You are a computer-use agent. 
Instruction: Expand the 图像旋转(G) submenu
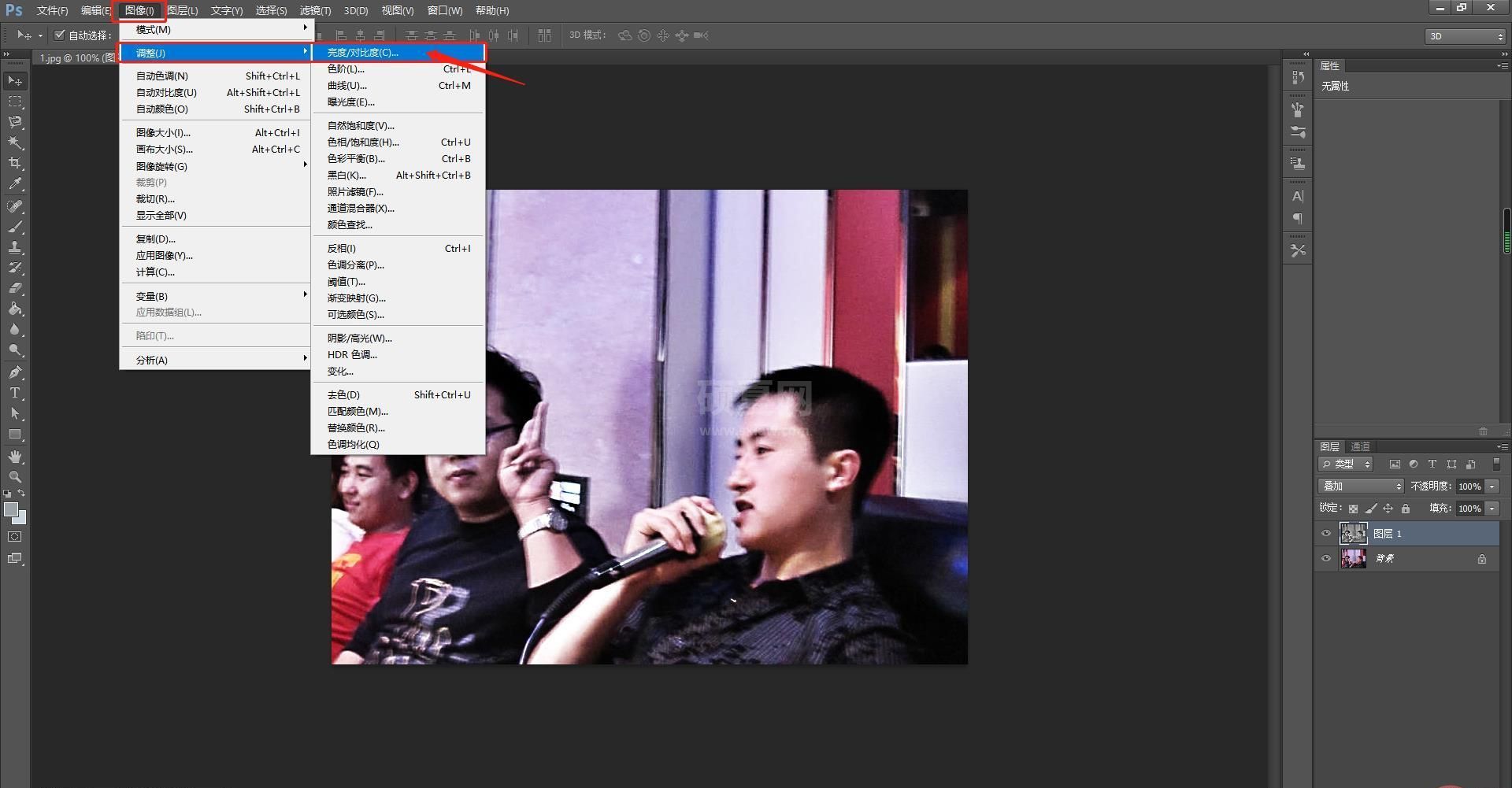point(216,166)
